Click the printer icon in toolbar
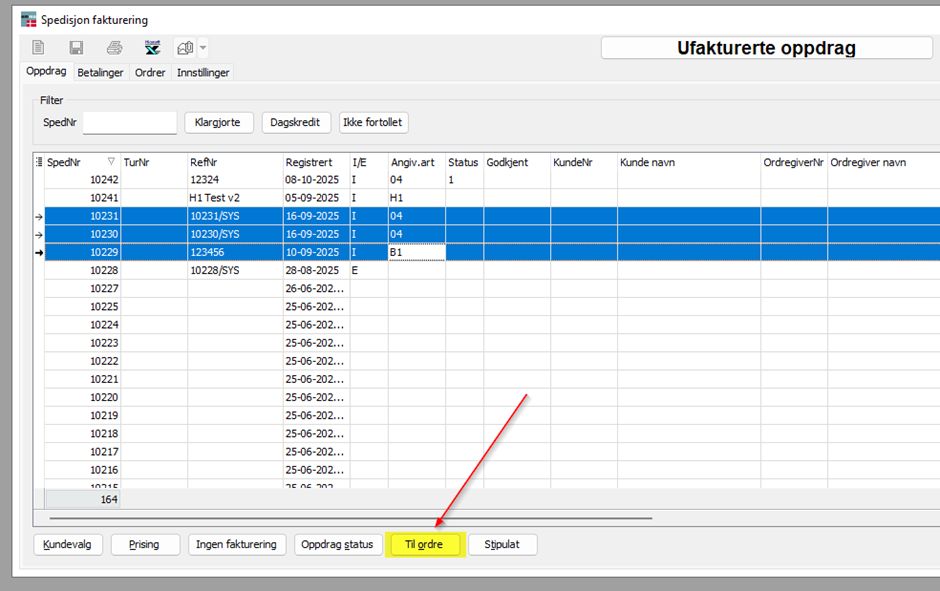Viewport: 940px width, 591px height. tap(114, 48)
